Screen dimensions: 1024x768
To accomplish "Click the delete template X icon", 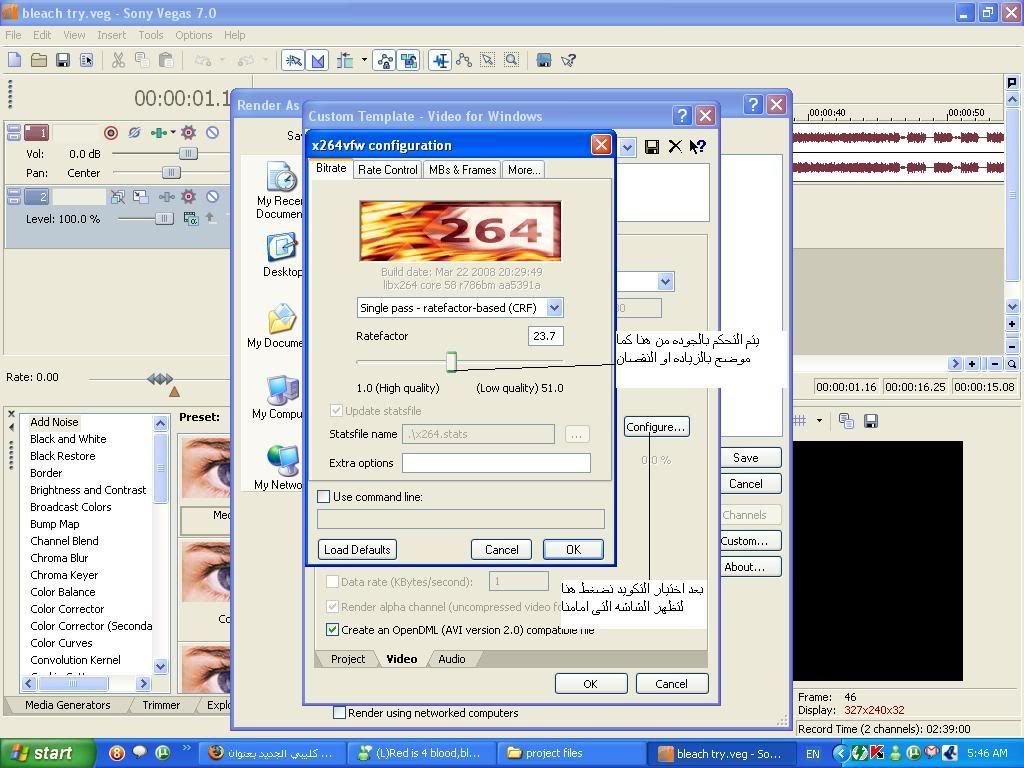I will click(x=675, y=147).
